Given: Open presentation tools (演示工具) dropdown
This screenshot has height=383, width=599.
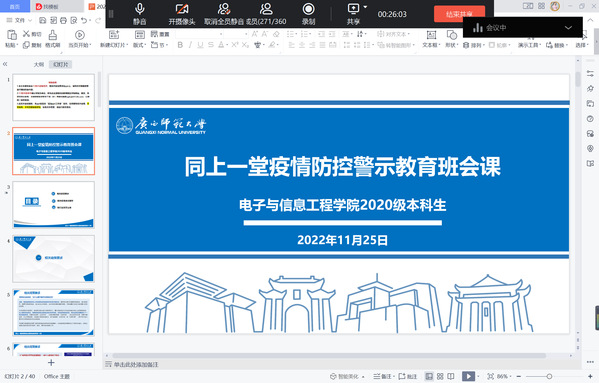Looking at the screenshot, I should [x=529, y=45].
